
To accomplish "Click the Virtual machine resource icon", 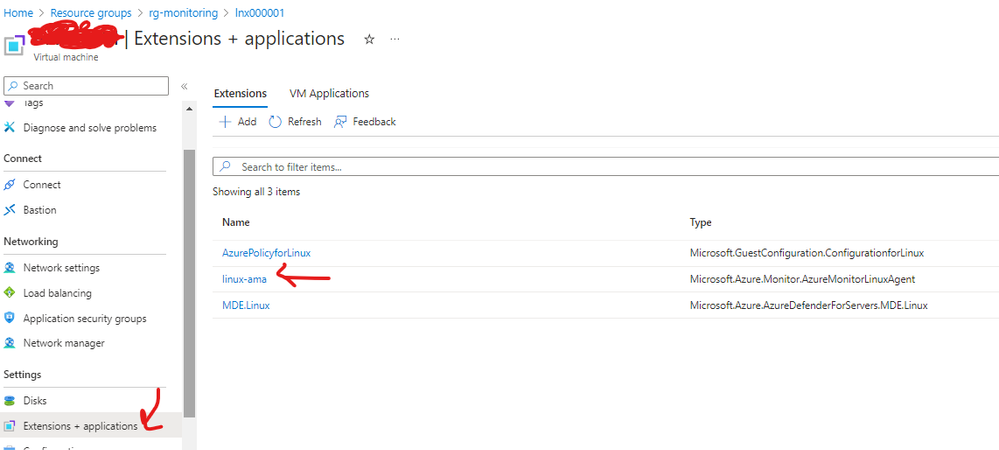I will click(x=15, y=47).
